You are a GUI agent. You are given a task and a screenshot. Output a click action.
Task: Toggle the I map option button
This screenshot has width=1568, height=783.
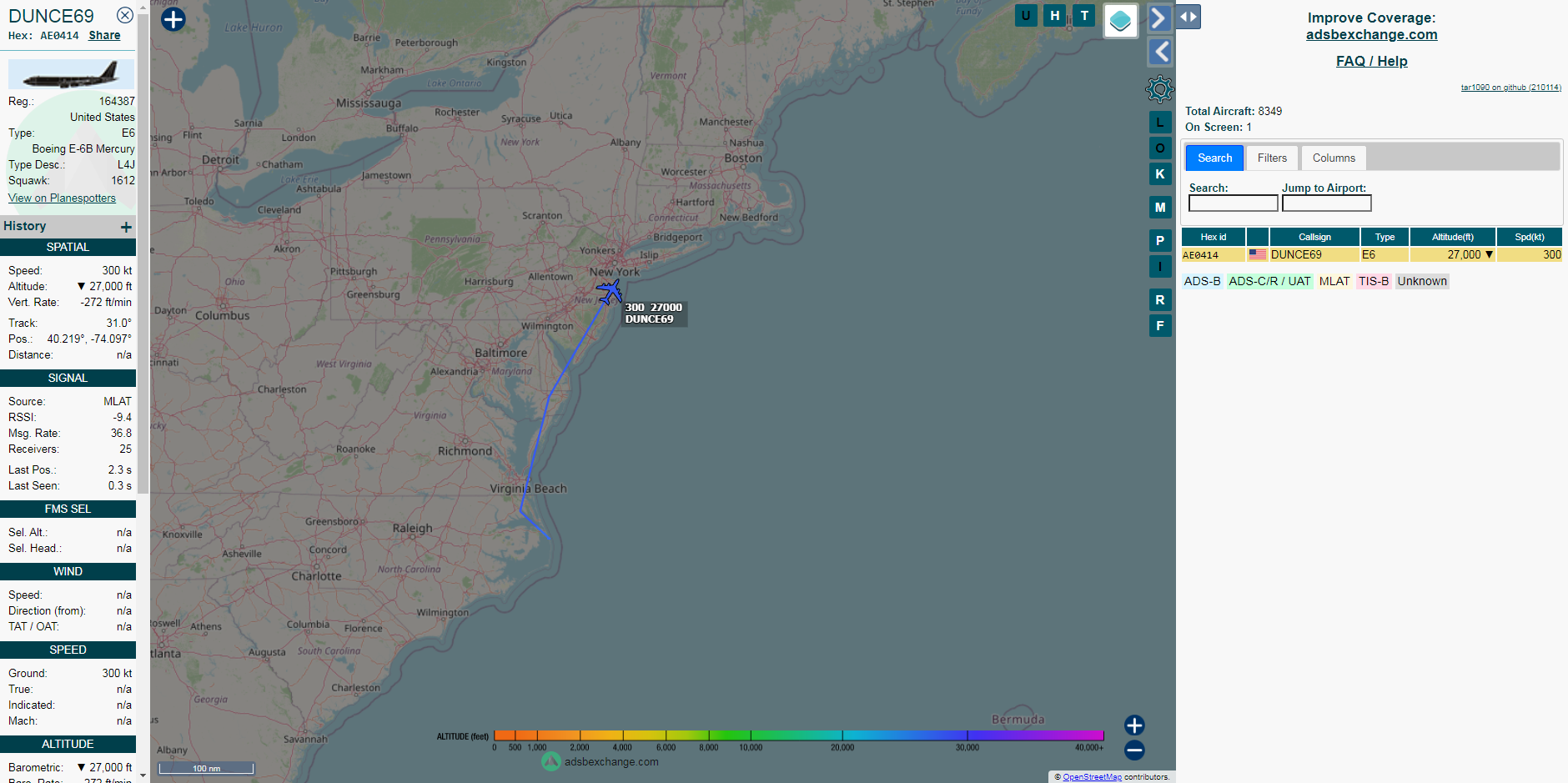[1160, 267]
